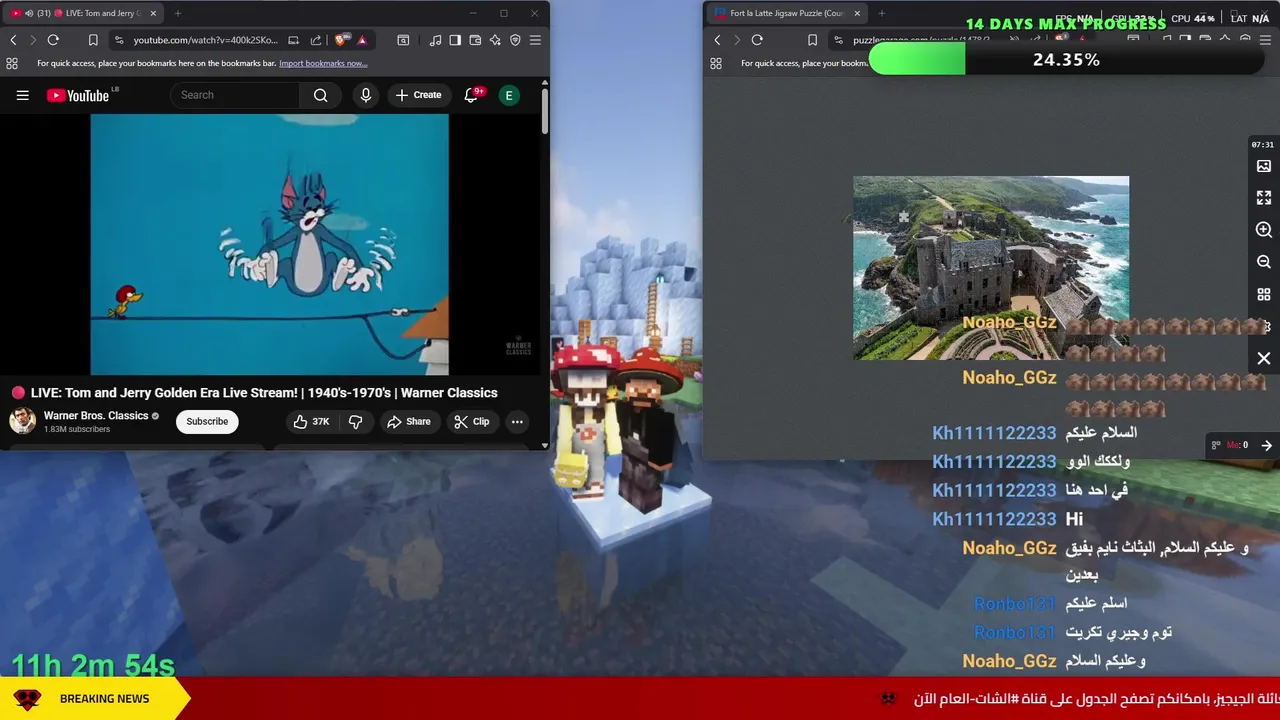Open the YouTube guide hamburger menu
Image resolution: width=1280 pixels, height=720 pixels.
pos(22,95)
